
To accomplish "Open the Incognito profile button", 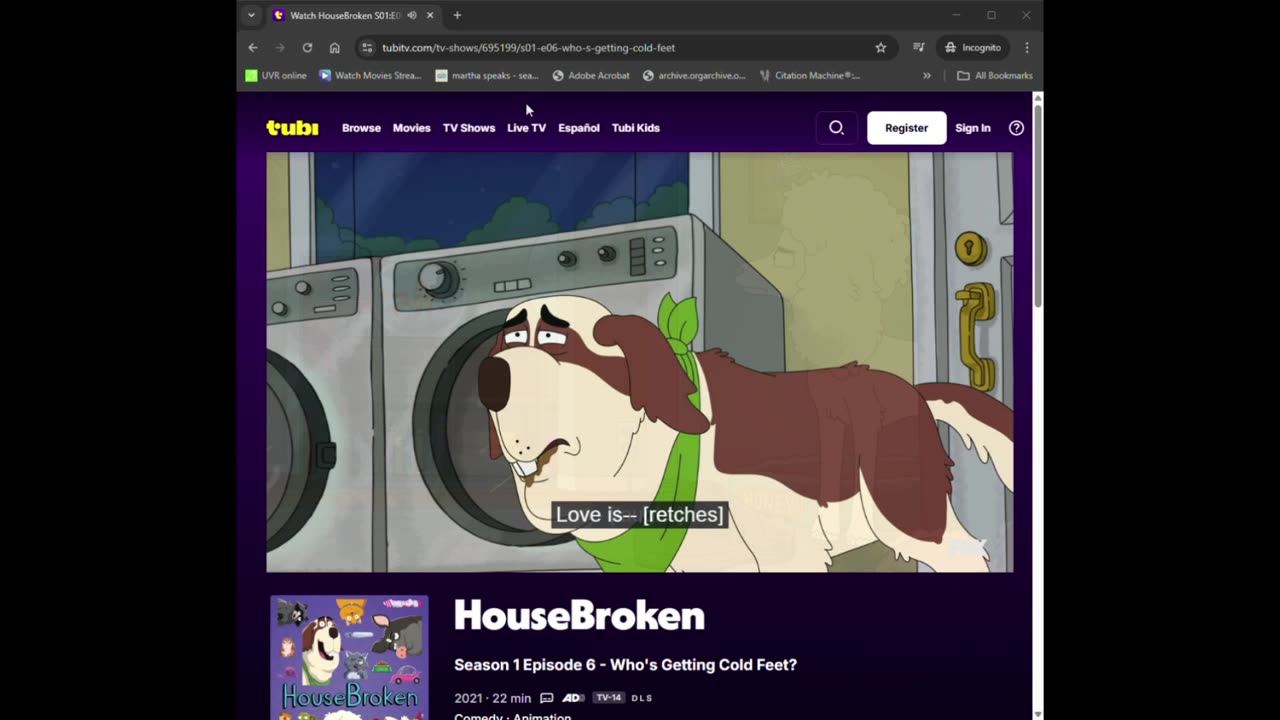I will 973,47.
